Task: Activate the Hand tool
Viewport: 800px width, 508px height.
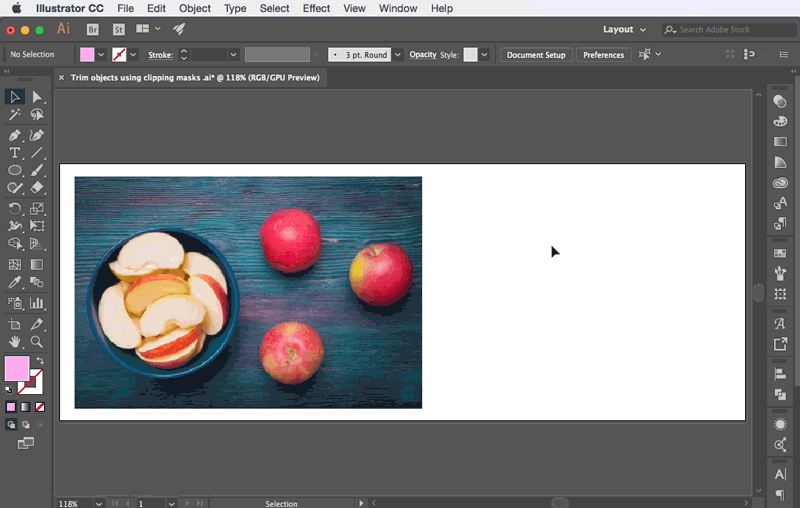Action: click(15, 342)
